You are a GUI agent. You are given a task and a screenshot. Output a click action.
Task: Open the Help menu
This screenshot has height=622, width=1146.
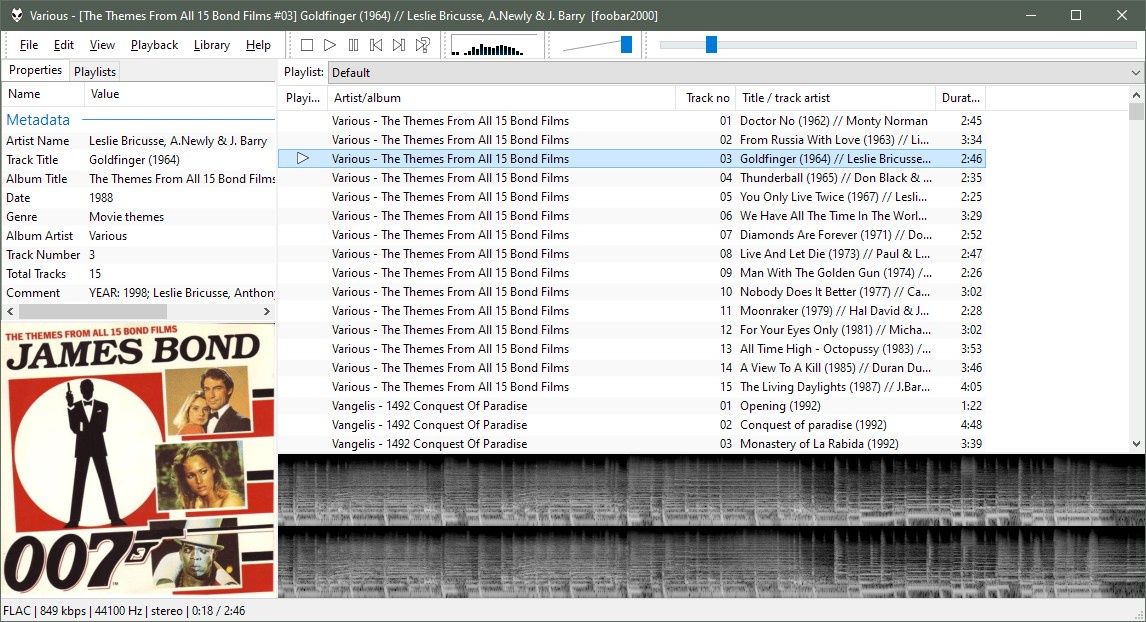[x=258, y=45]
